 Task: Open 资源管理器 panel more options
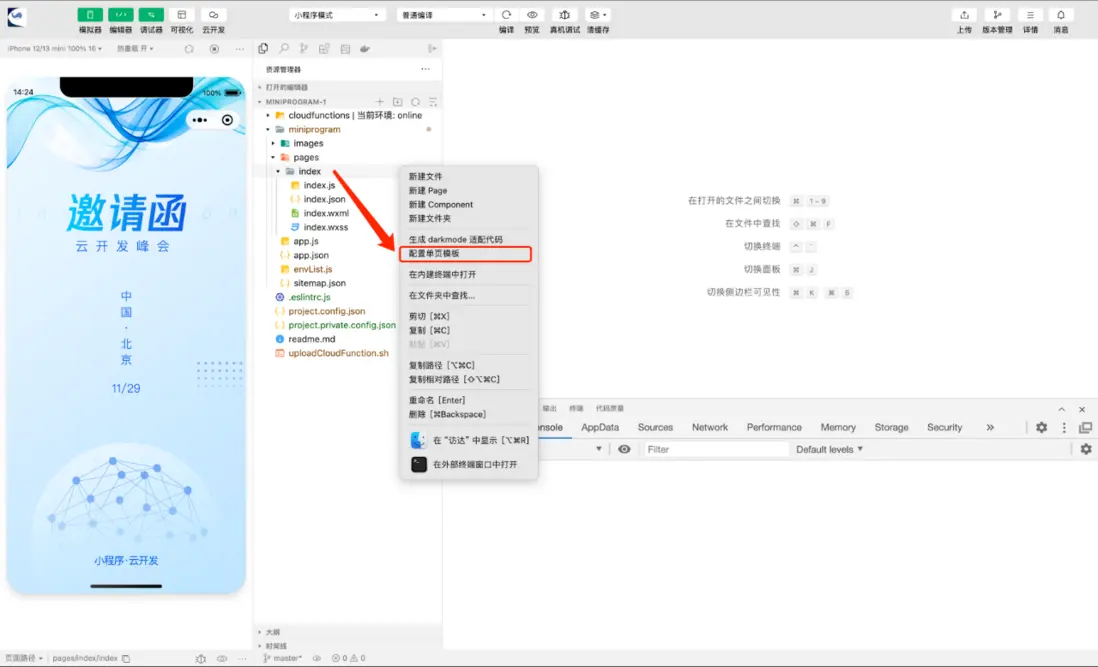pyautogui.click(x=425, y=69)
